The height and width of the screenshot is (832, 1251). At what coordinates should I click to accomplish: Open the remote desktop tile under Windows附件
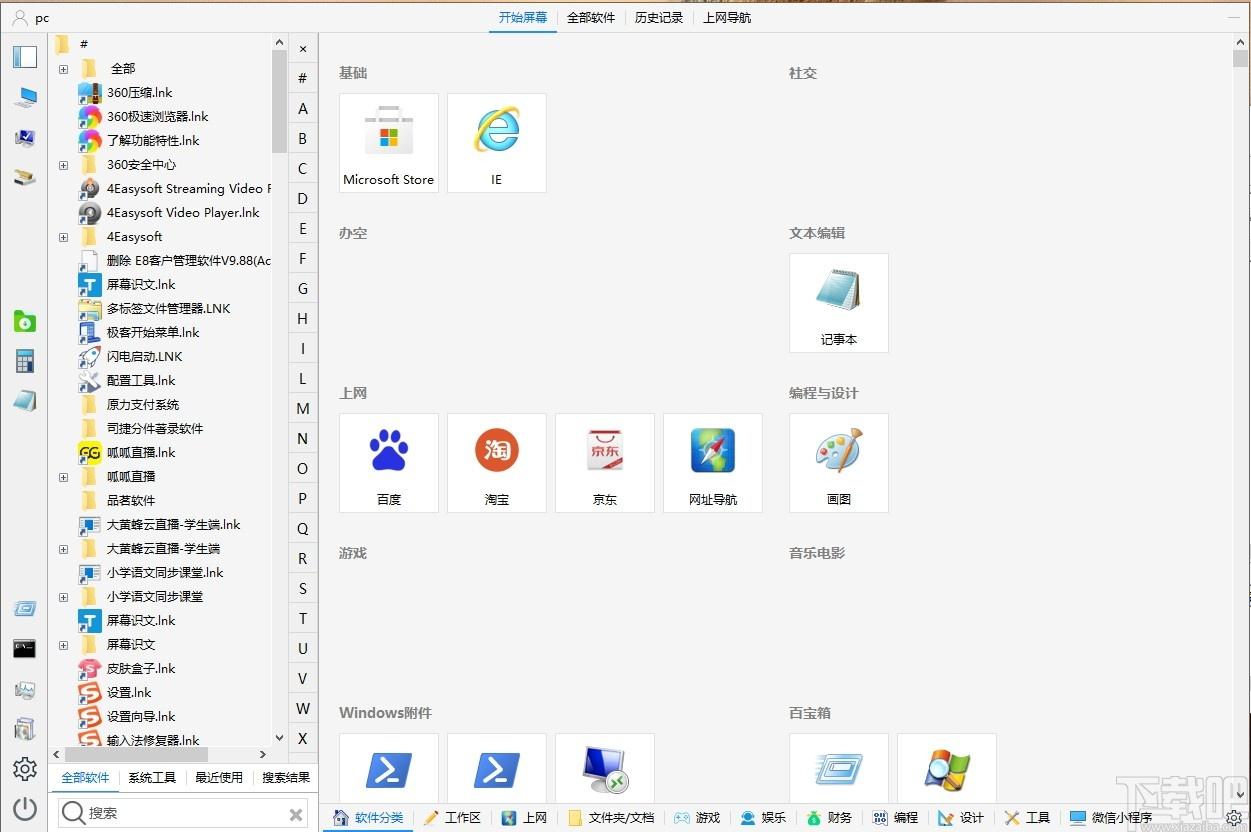(605, 768)
